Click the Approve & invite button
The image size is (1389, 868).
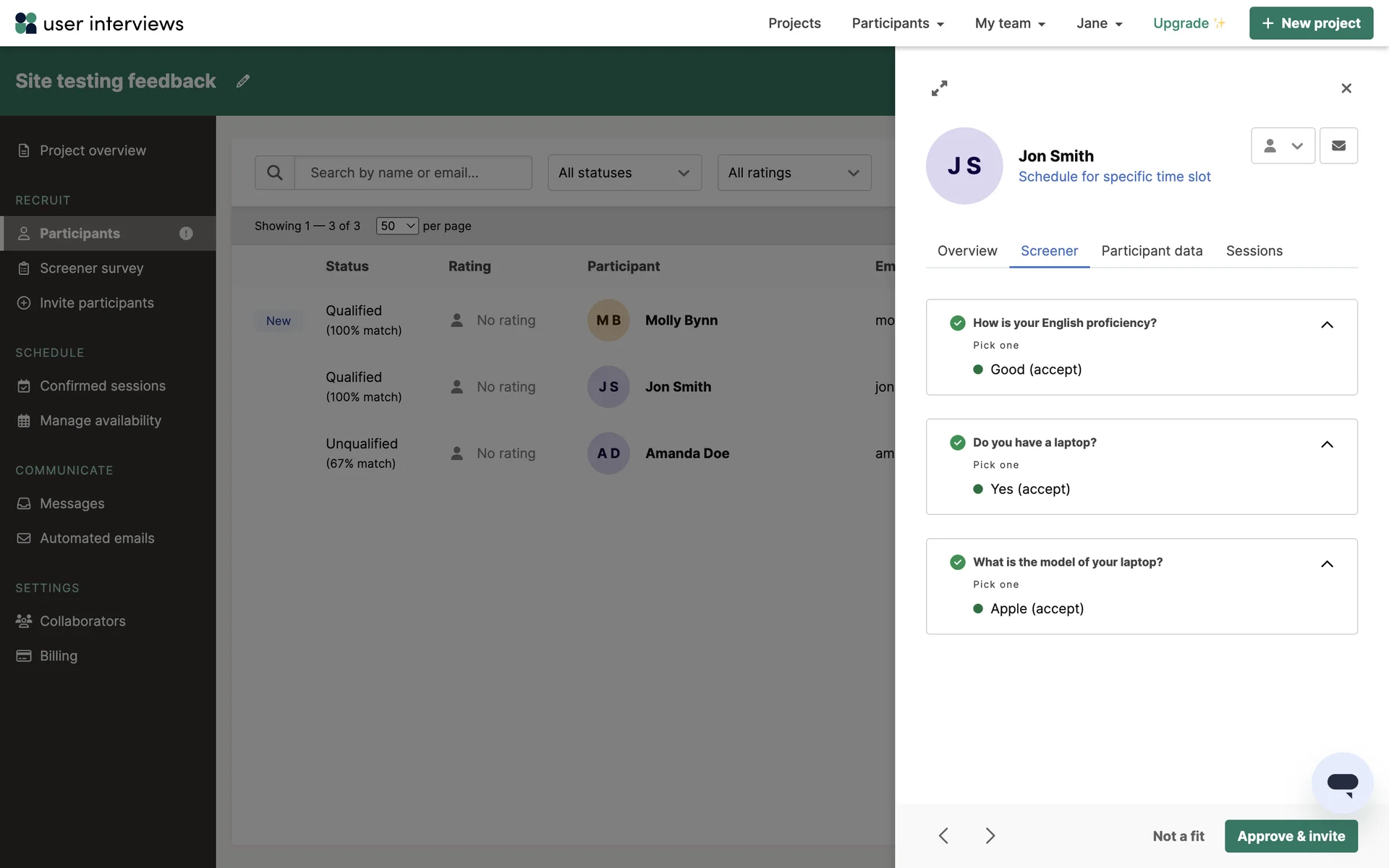pos(1291,836)
